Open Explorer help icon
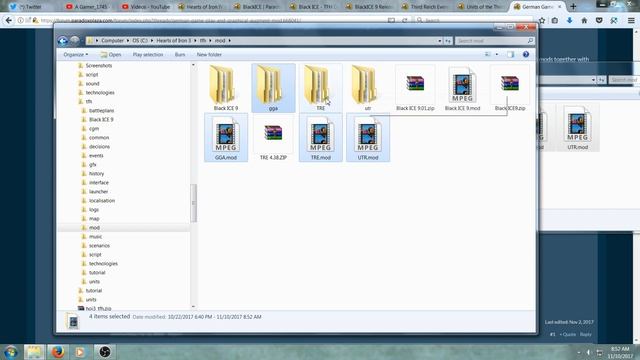This screenshot has height=360, width=640. (526, 54)
